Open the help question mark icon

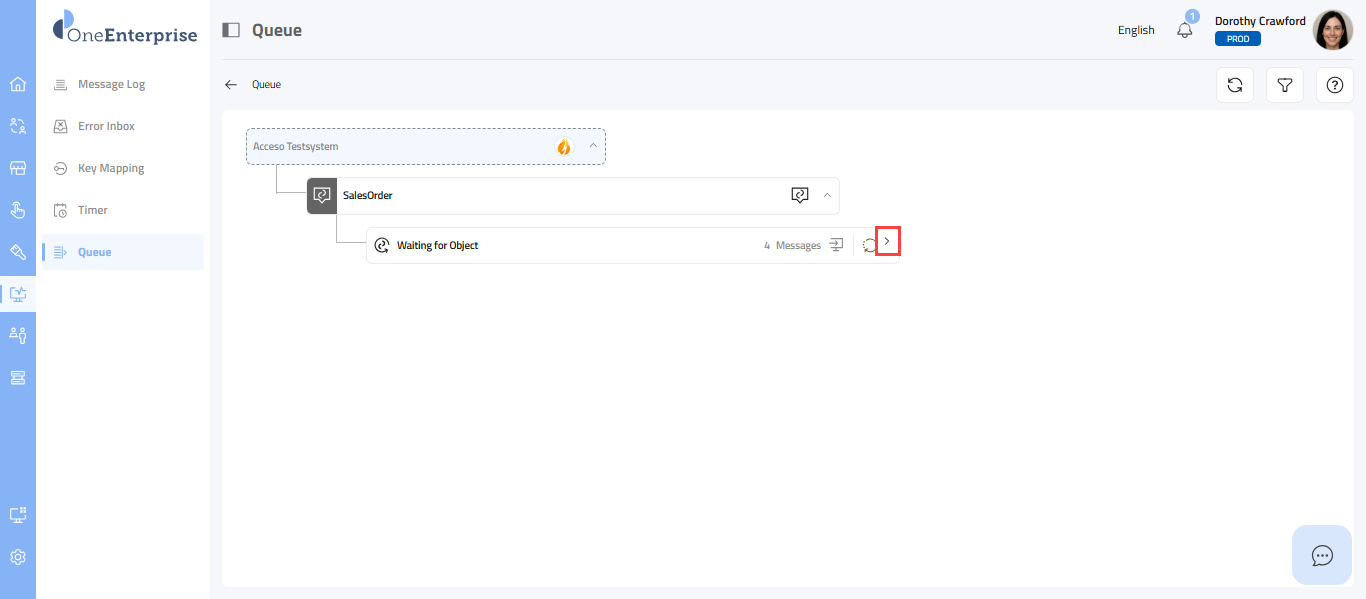pos(1334,85)
